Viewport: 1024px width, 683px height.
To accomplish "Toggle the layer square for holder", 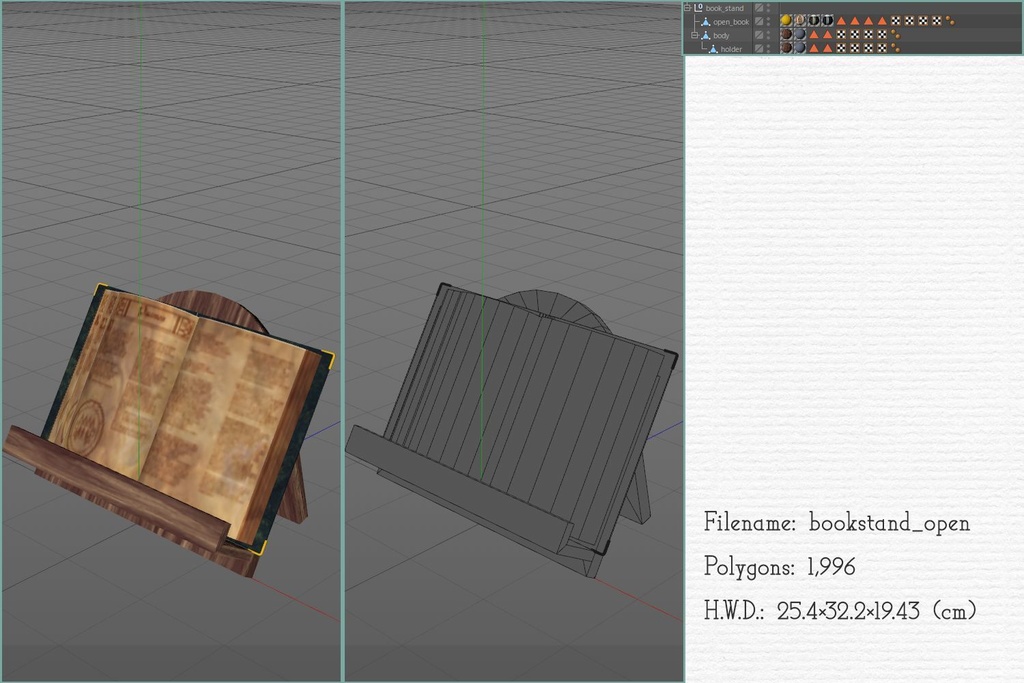I will [759, 48].
